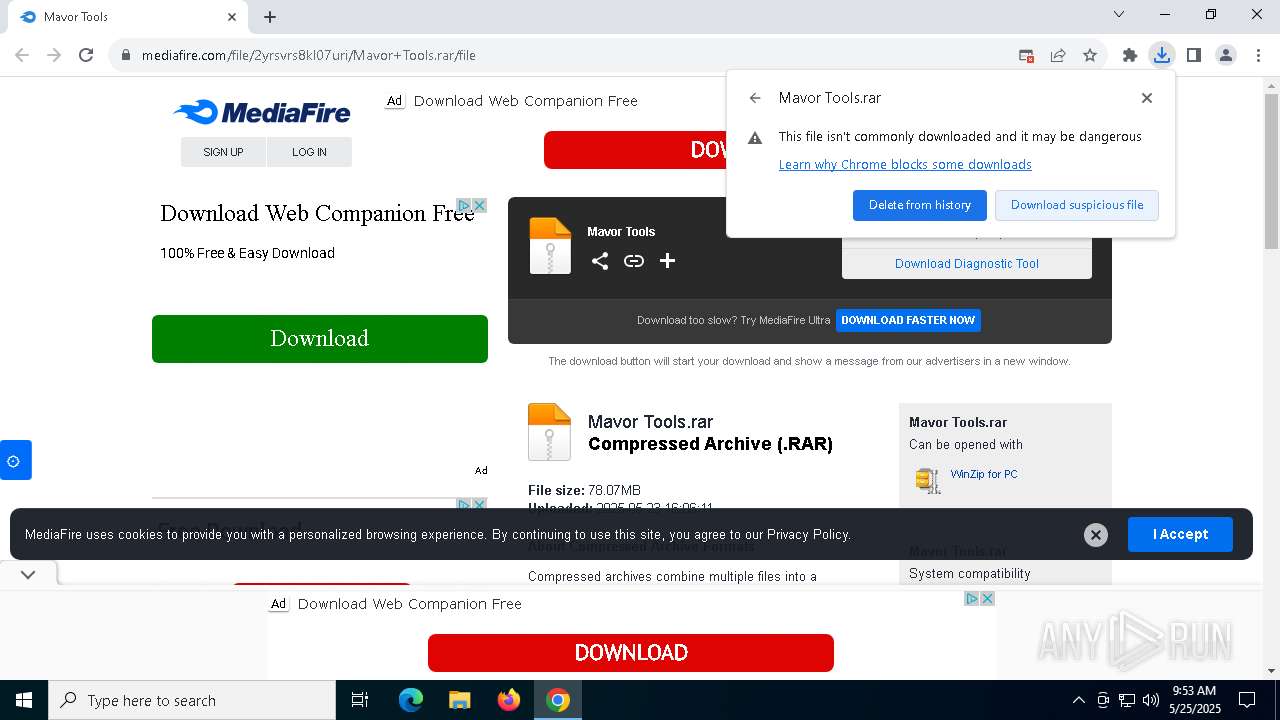Open the WinZip for PC link

pos(984,474)
